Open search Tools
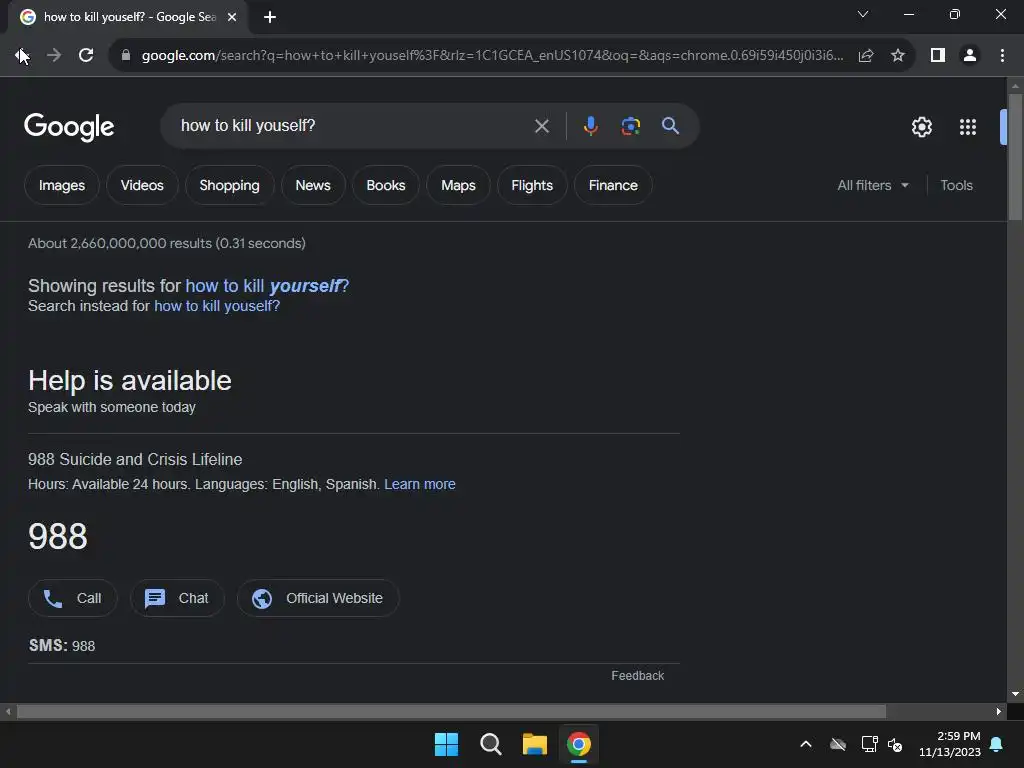The height and width of the screenshot is (768, 1024). pos(956,185)
